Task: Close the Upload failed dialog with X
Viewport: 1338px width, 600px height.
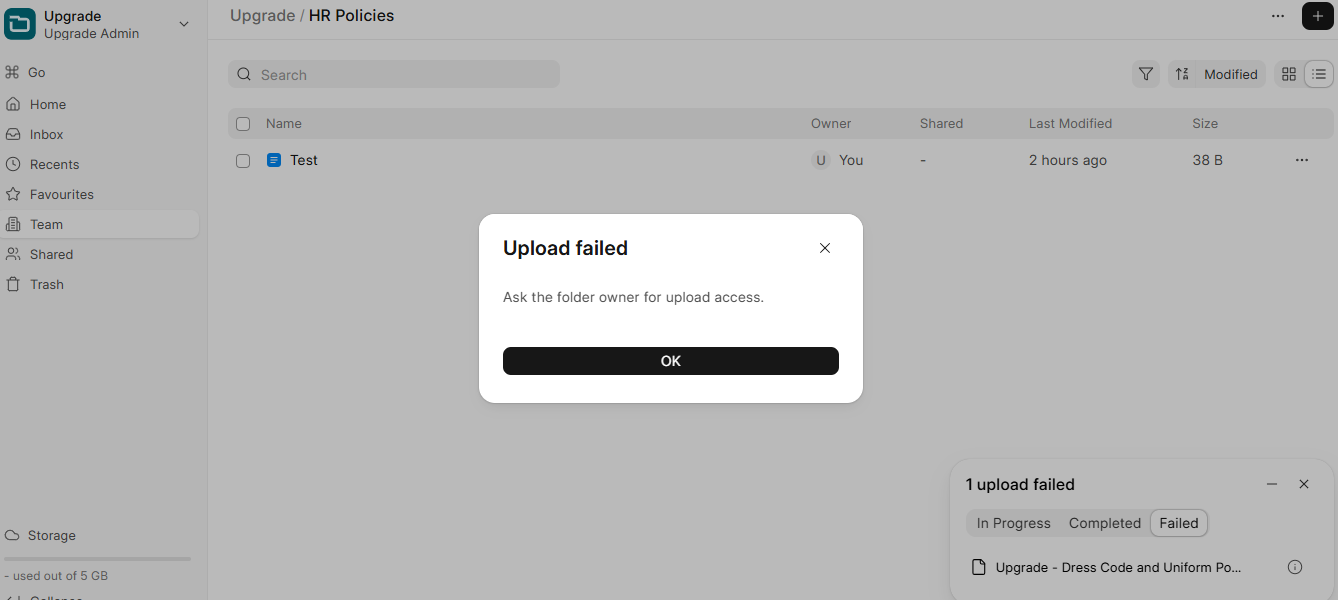Action: [x=825, y=248]
